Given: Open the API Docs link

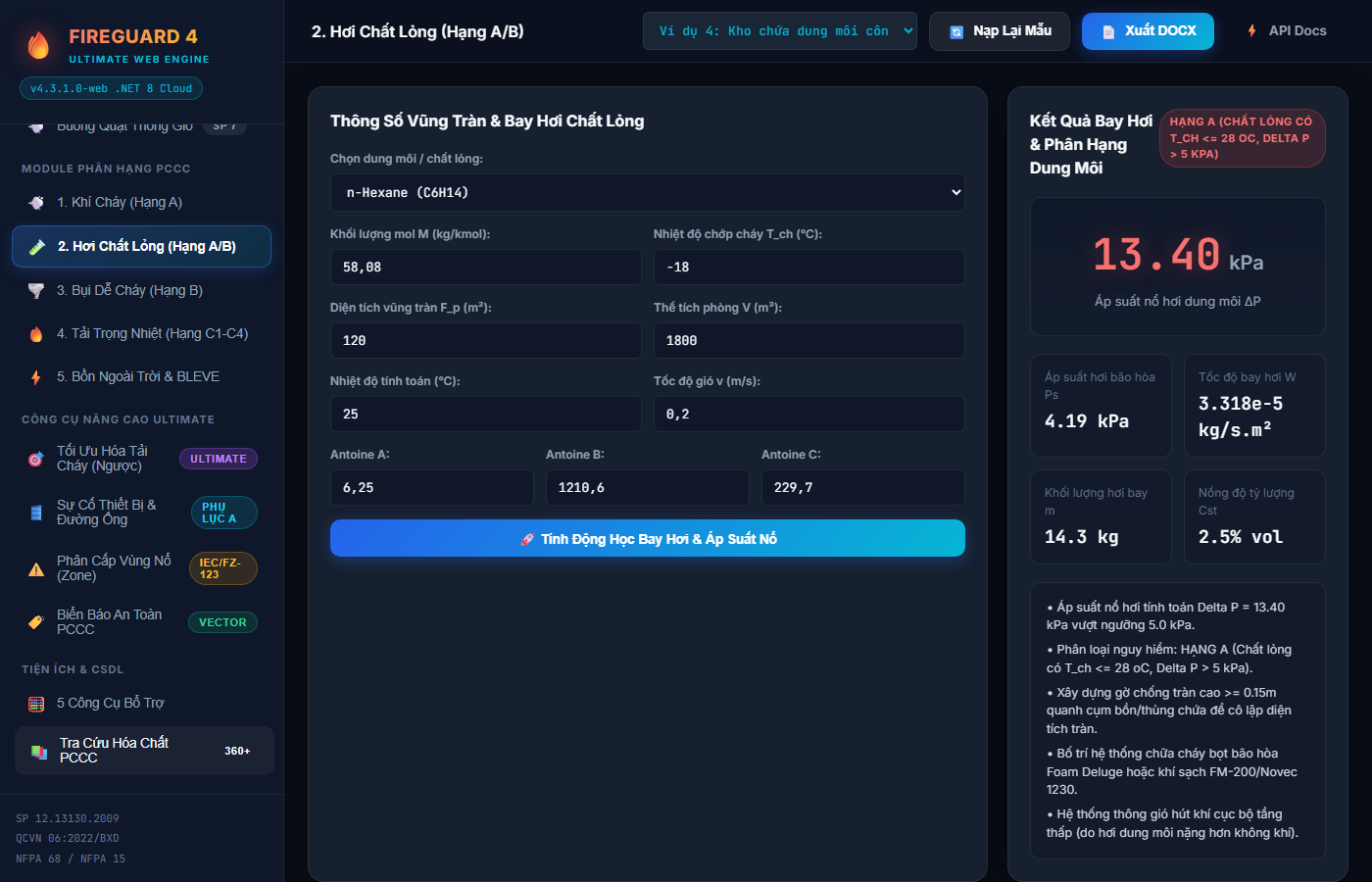Looking at the screenshot, I should 1287,31.
